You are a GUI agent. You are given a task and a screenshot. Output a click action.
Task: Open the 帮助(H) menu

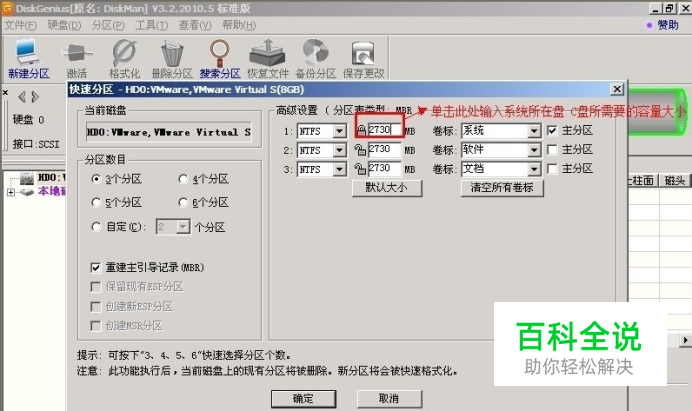click(239, 25)
